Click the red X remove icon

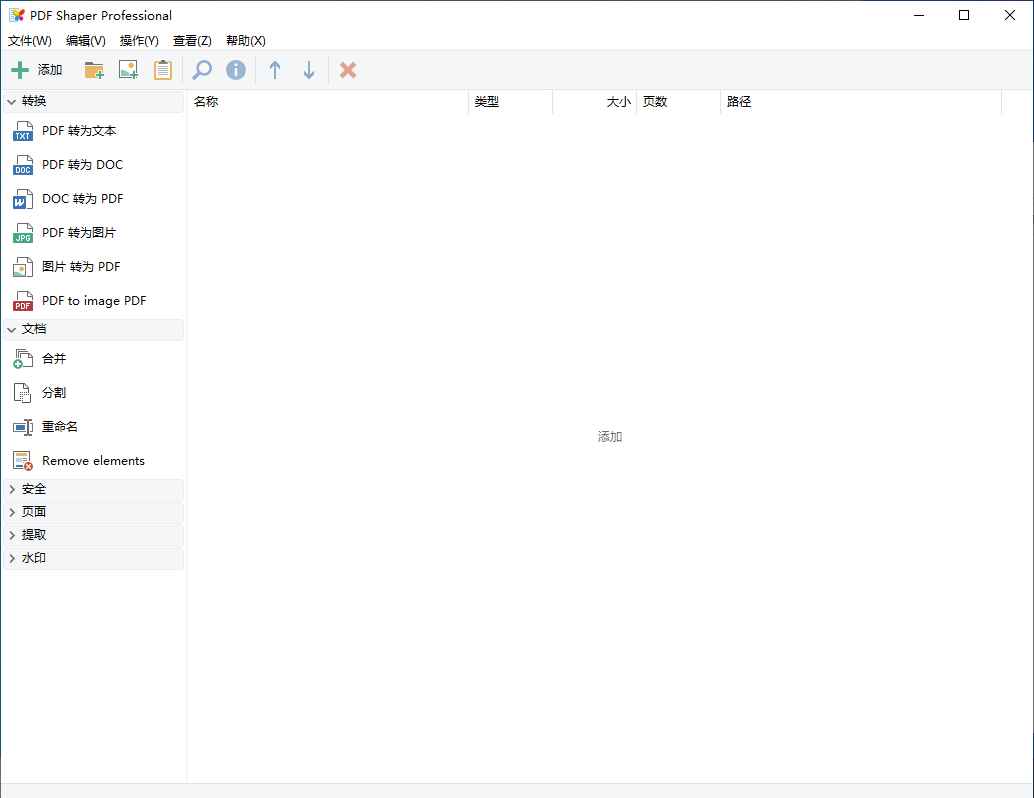click(x=348, y=70)
